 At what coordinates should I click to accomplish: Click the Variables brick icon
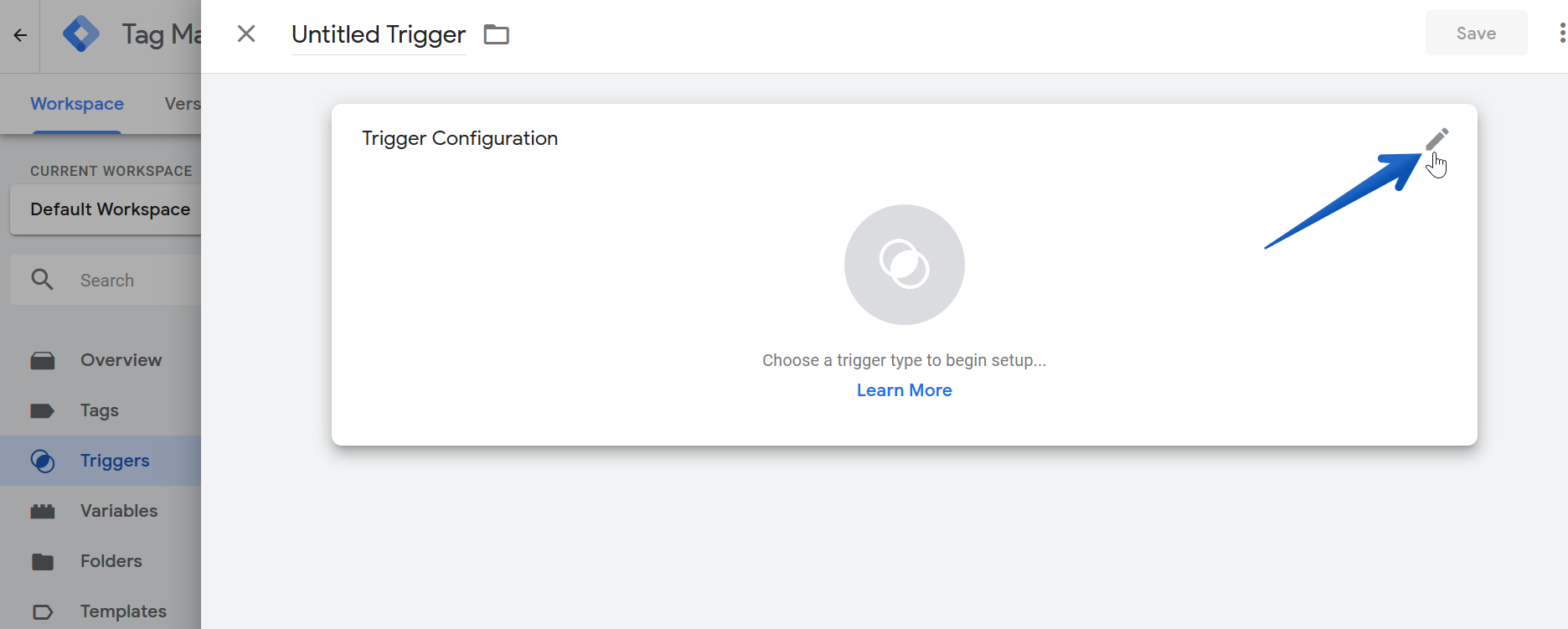43,511
